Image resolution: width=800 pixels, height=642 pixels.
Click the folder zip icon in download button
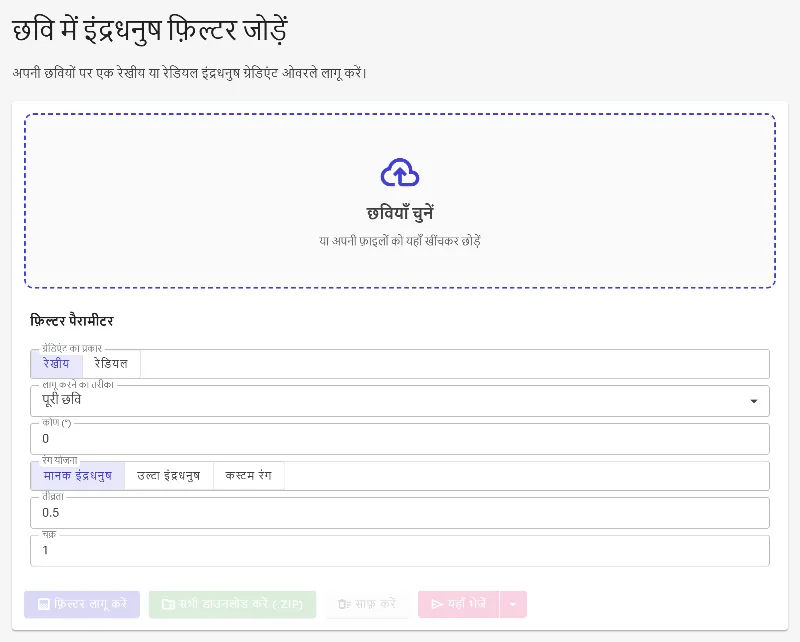point(168,604)
